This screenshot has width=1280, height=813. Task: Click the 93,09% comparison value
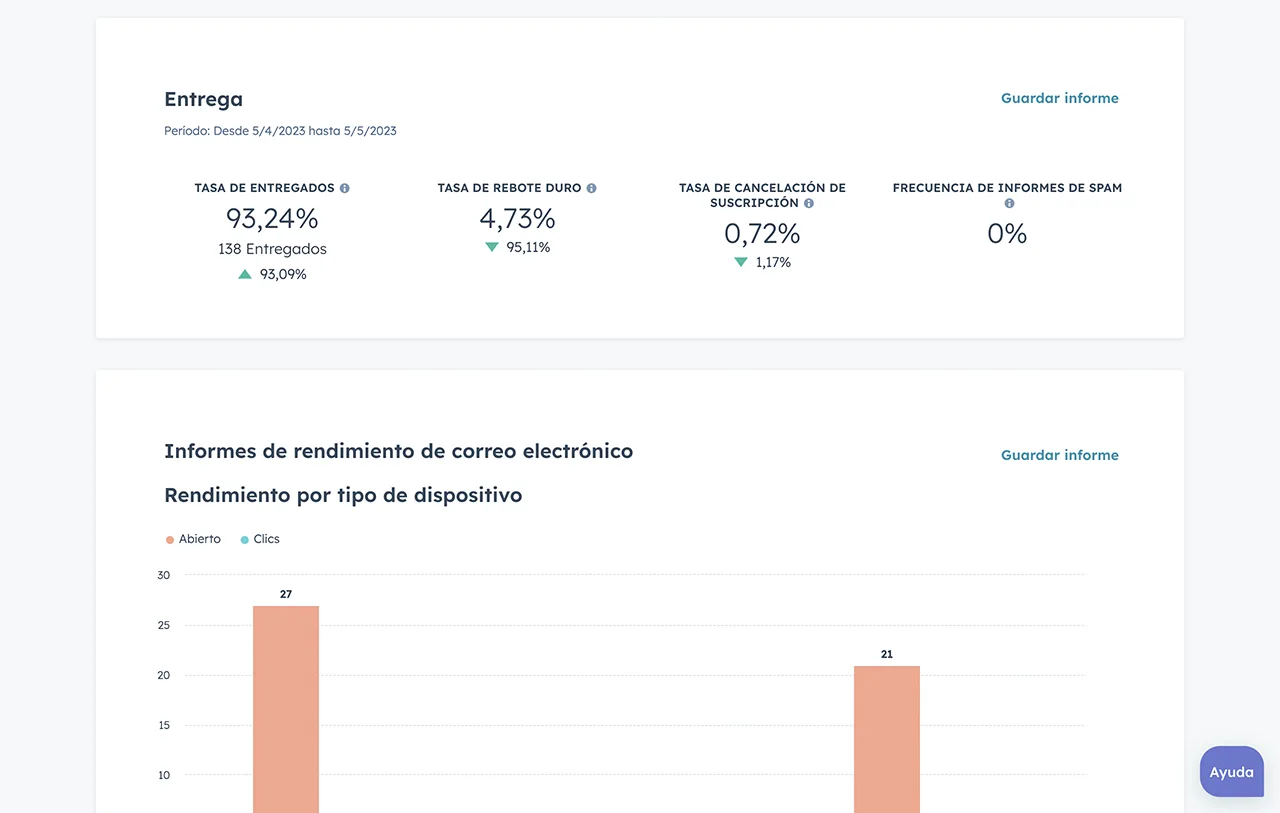(283, 274)
